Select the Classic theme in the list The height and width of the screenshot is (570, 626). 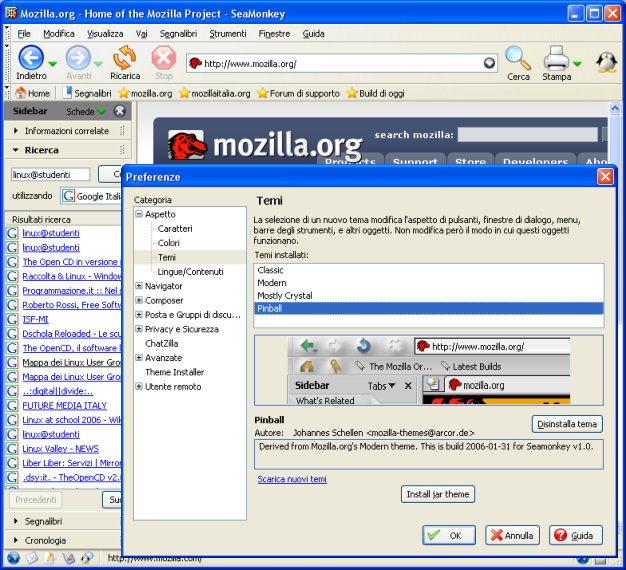428,270
